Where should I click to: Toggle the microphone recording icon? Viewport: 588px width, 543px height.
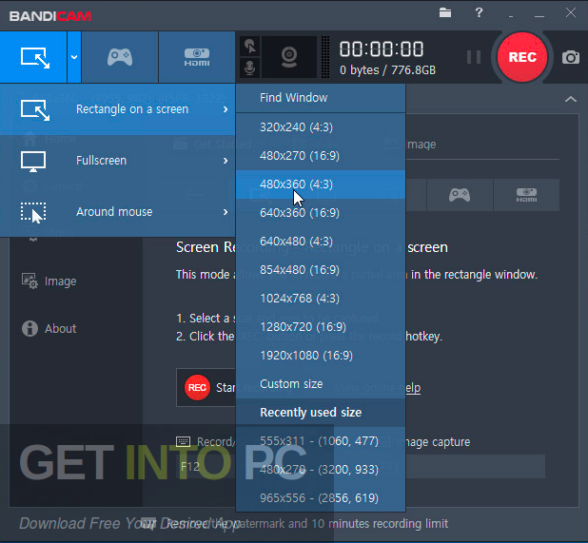click(x=250, y=68)
